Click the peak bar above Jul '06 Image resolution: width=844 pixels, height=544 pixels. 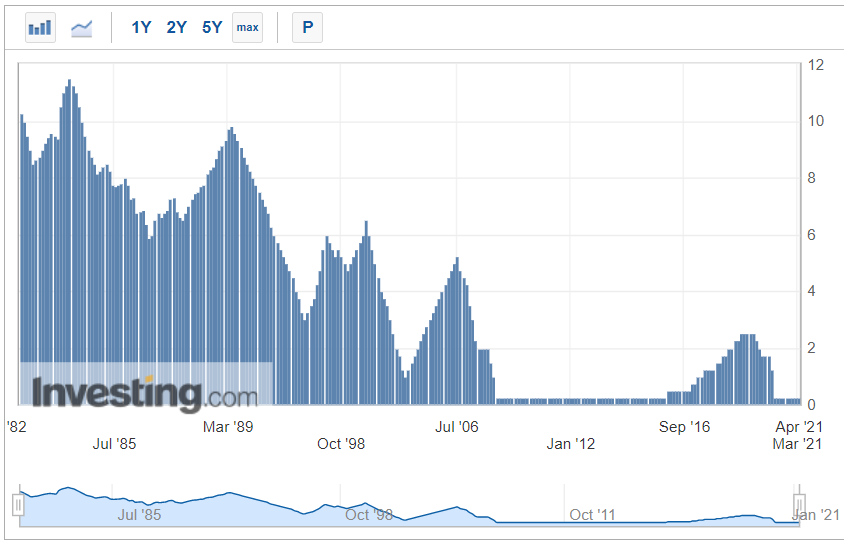457,331
